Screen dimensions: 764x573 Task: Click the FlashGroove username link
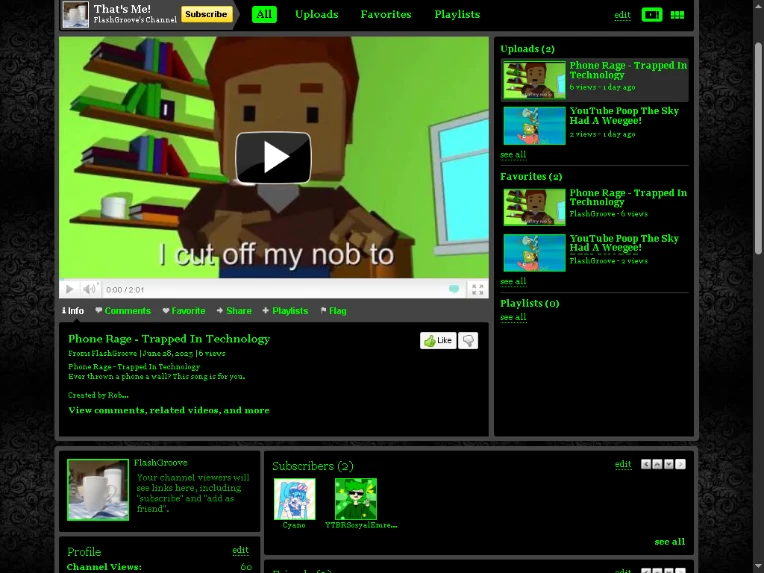click(x=161, y=463)
